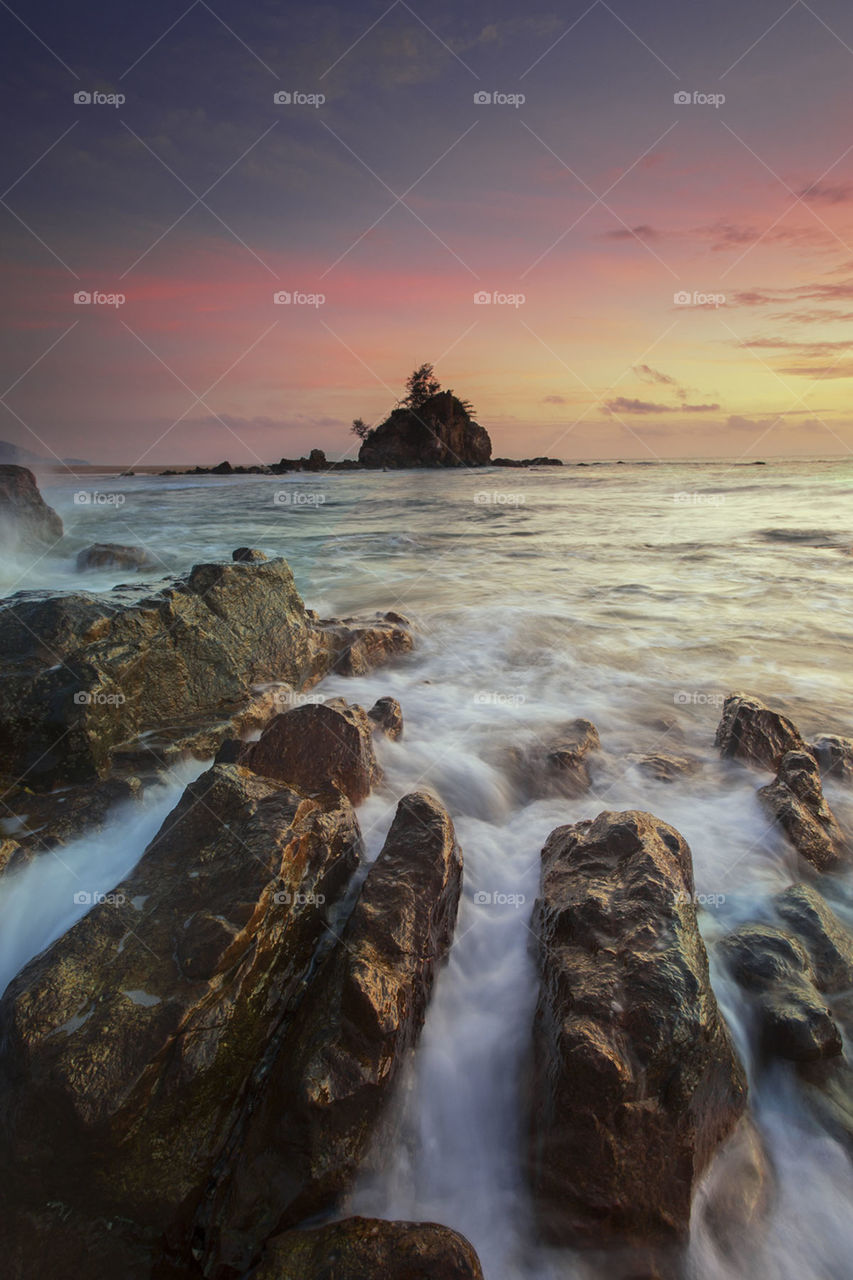The width and height of the screenshot is (853, 1280).
Task: Click the foap watermark in the top-left corner
Action: point(99,98)
